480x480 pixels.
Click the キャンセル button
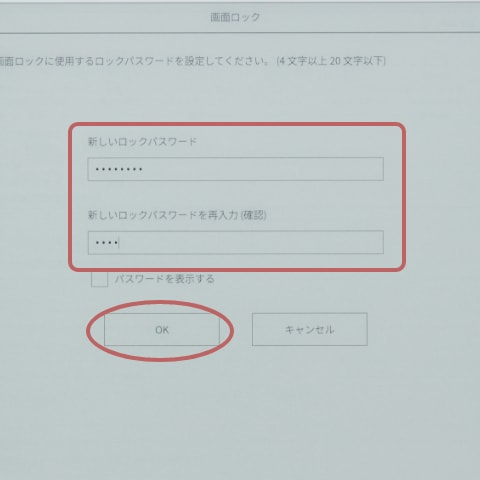pos(310,329)
